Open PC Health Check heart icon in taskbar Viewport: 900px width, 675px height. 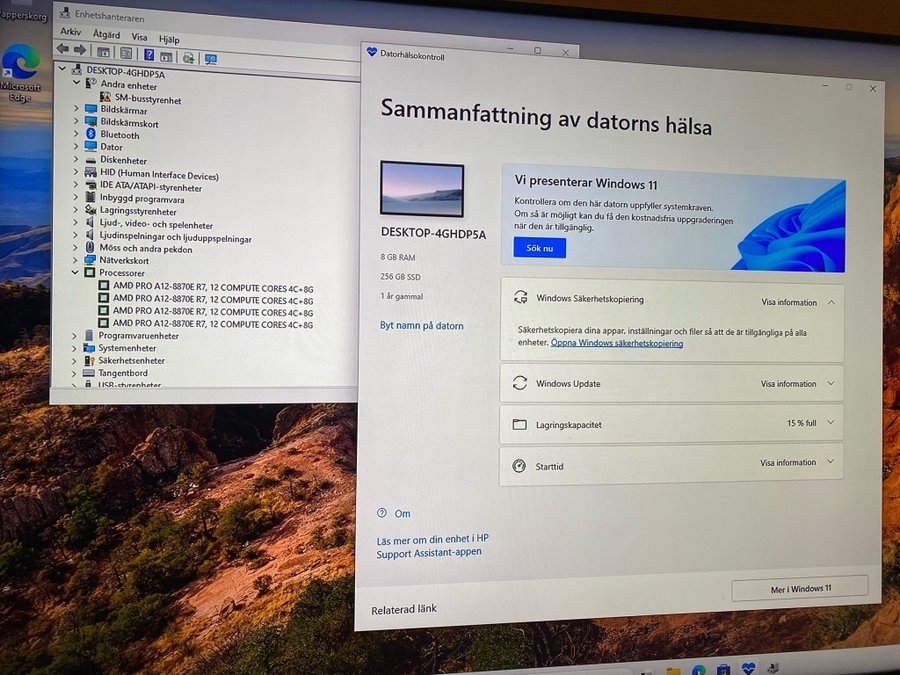749,667
